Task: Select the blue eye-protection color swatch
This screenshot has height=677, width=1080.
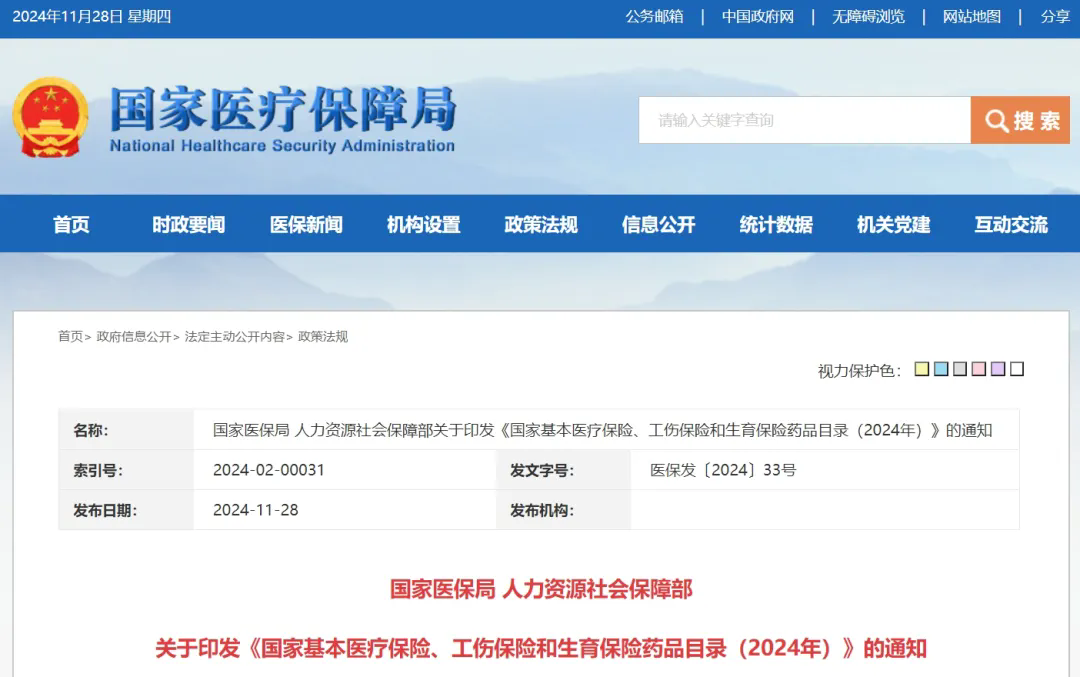Action: [x=941, y=369]
